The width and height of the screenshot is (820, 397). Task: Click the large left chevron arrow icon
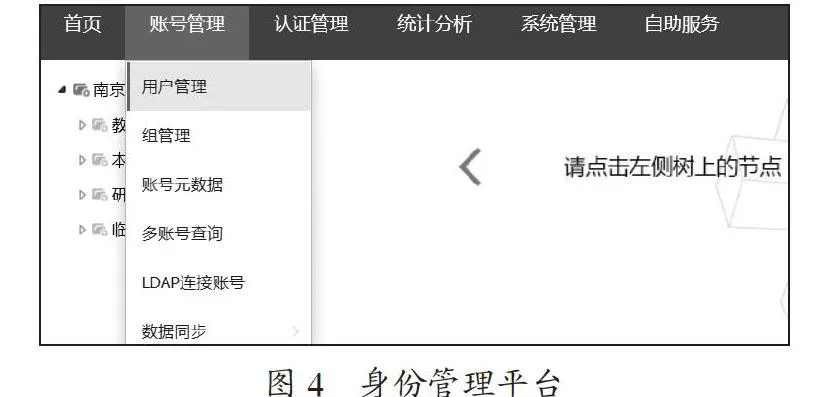pos(470,167)
